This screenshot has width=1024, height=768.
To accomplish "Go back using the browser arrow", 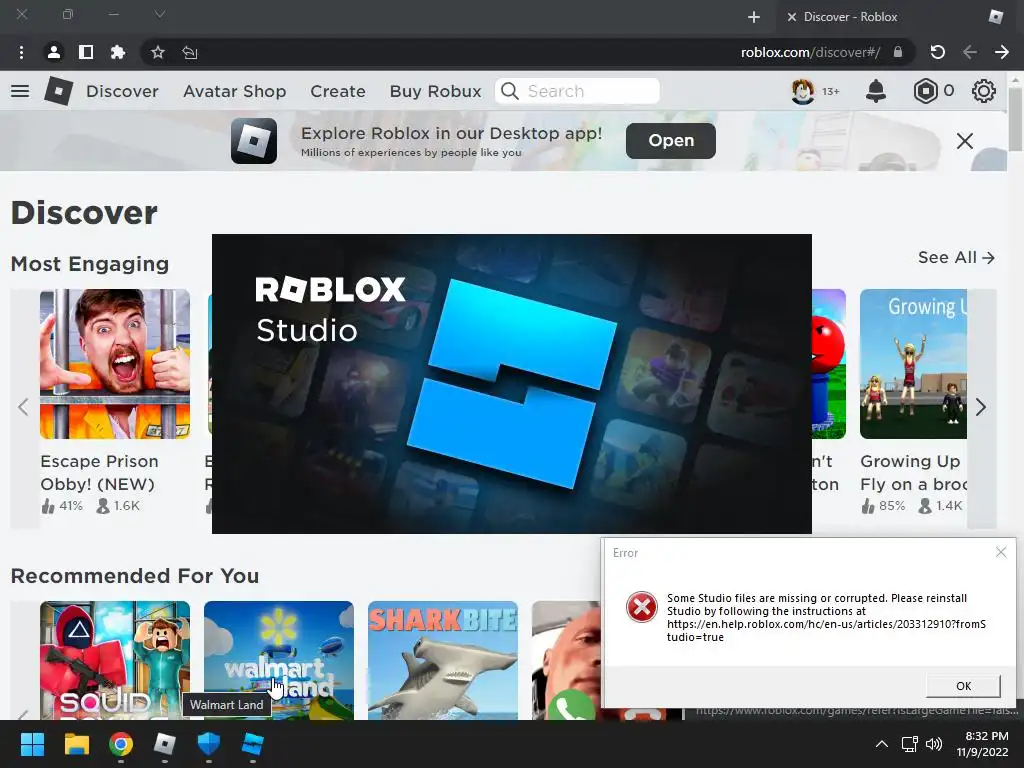I will click(x=970, y=52).
